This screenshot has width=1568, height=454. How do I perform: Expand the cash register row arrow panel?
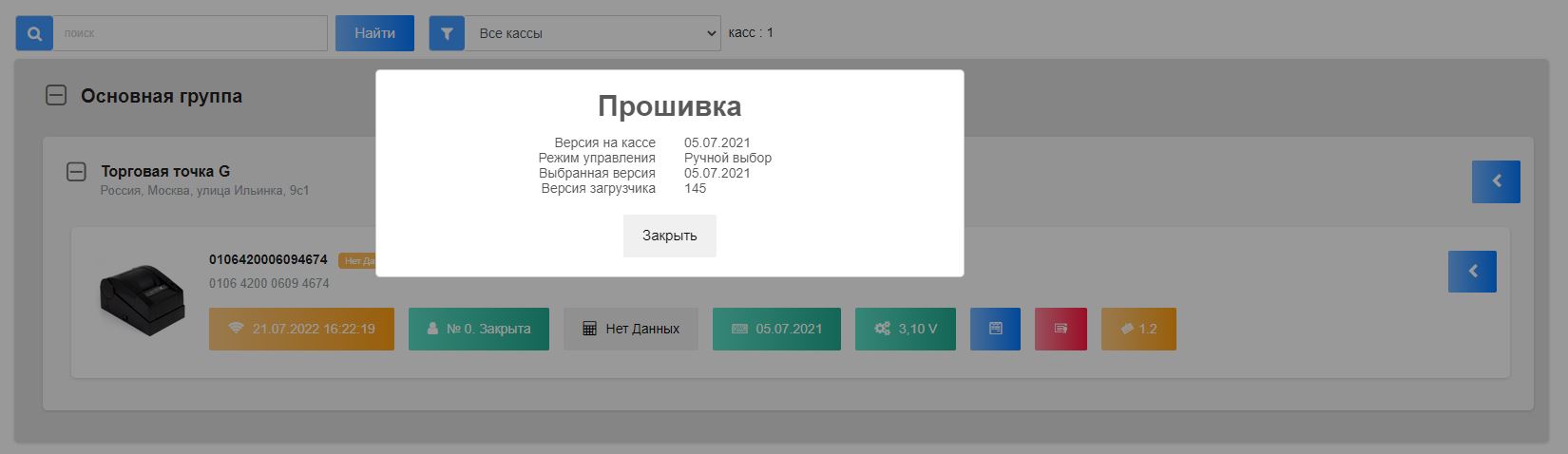(x=1472, y=272)
